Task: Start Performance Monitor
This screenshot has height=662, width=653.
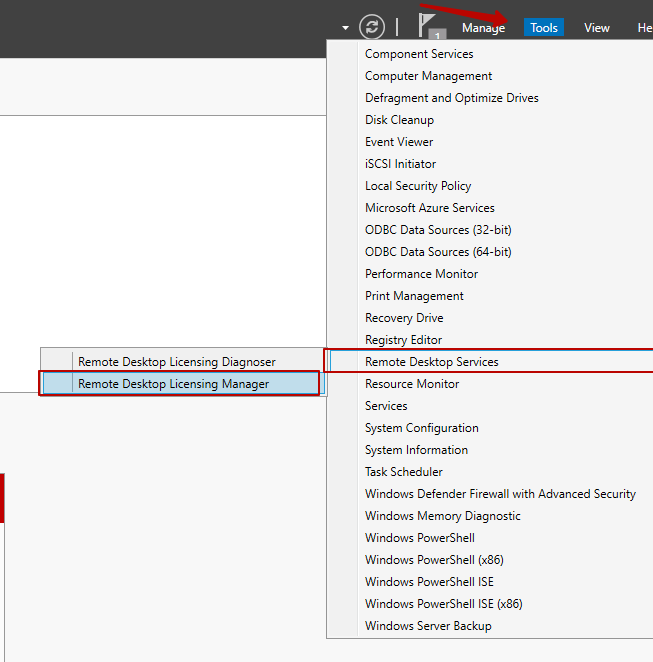Action: point(421,274)
